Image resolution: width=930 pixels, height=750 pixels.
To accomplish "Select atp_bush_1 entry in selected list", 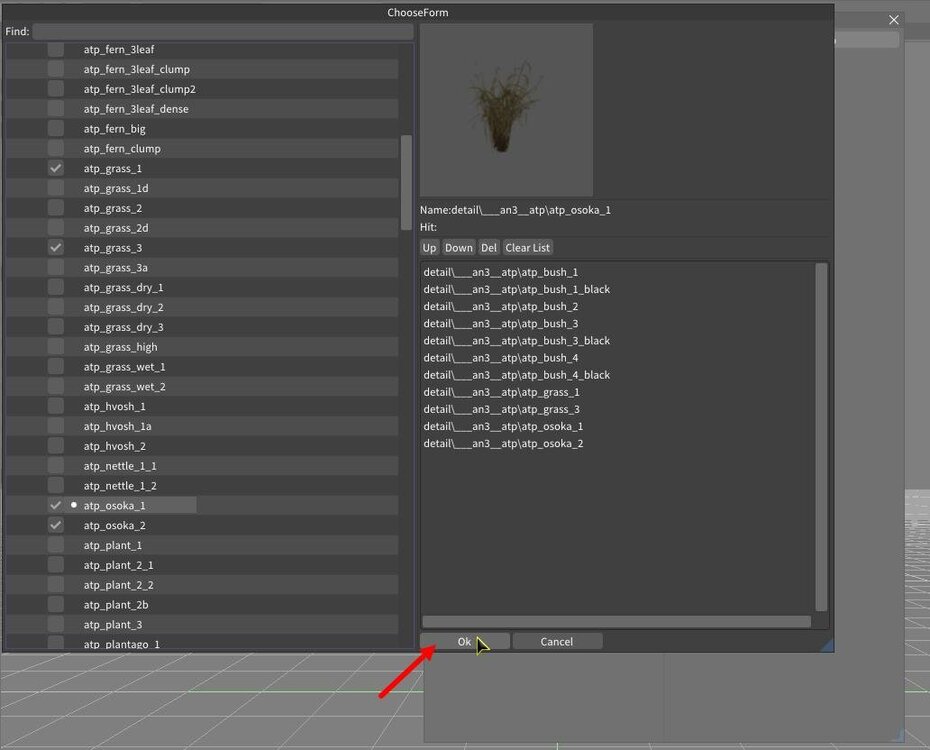I will point(501,272).
